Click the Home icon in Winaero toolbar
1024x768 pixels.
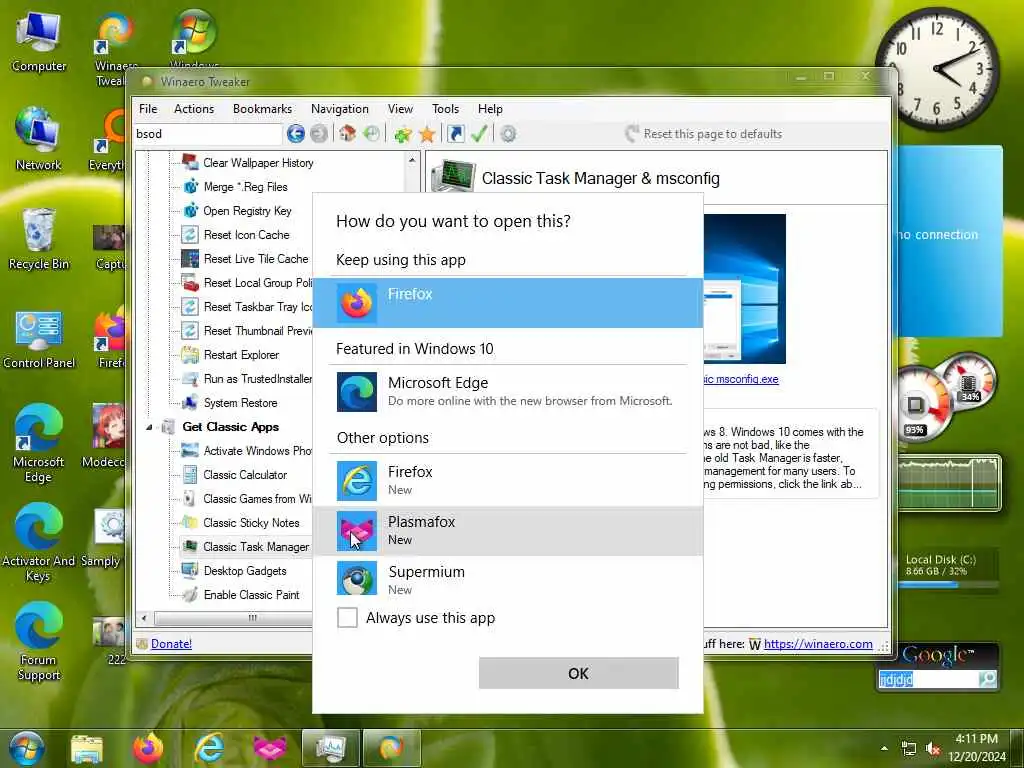pyautogui.click(x=347, y=134)
